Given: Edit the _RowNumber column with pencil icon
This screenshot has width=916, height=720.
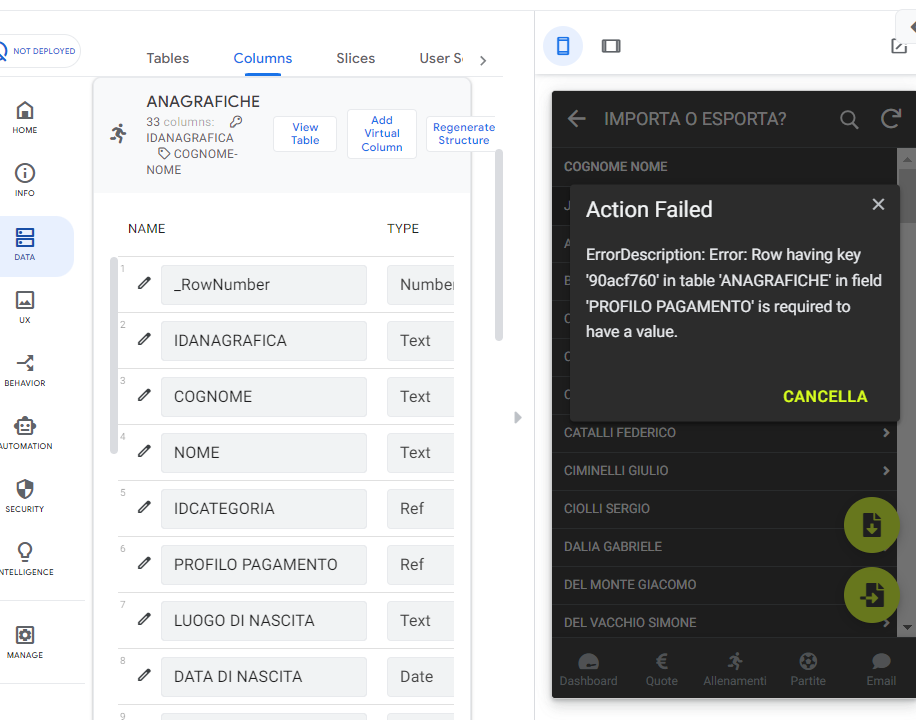Looking at the screenshot, I should click(144, 283).
